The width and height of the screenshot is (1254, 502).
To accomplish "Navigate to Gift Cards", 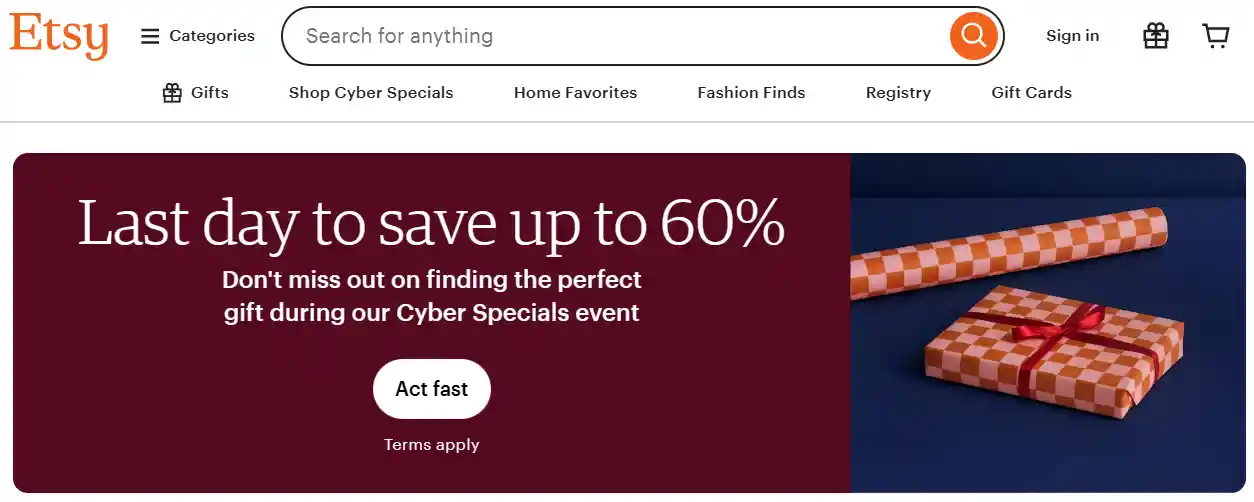I will [x=1031, y=93].
